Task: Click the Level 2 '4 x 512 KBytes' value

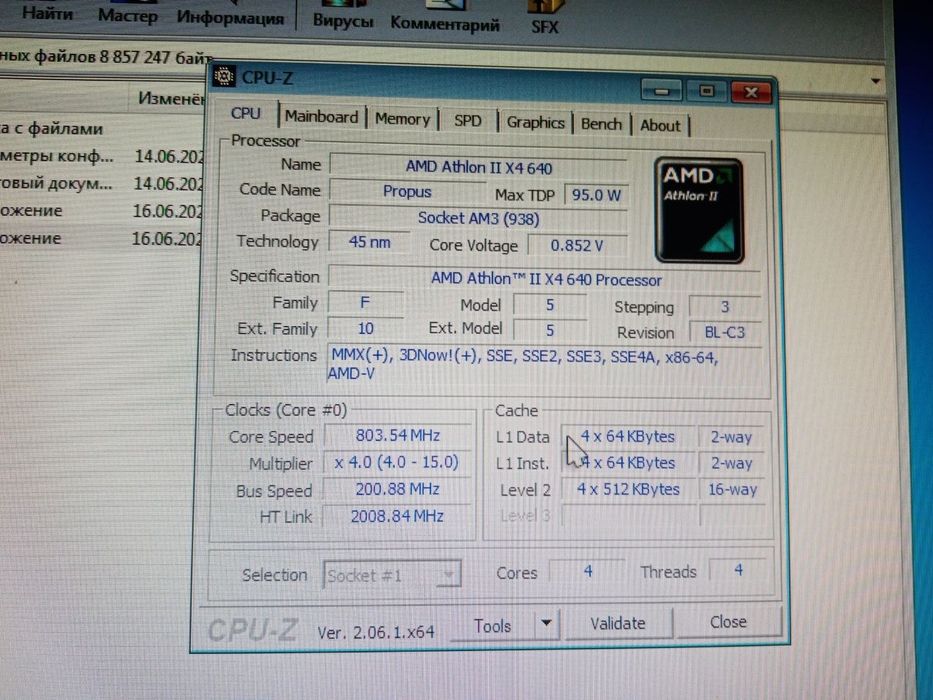Action: 628,489
